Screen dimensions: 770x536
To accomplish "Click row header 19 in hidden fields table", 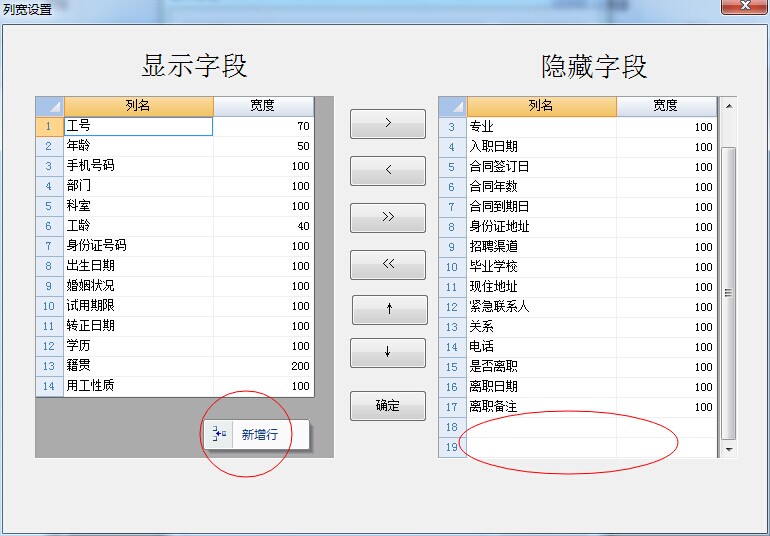I will tap(452, 447).
